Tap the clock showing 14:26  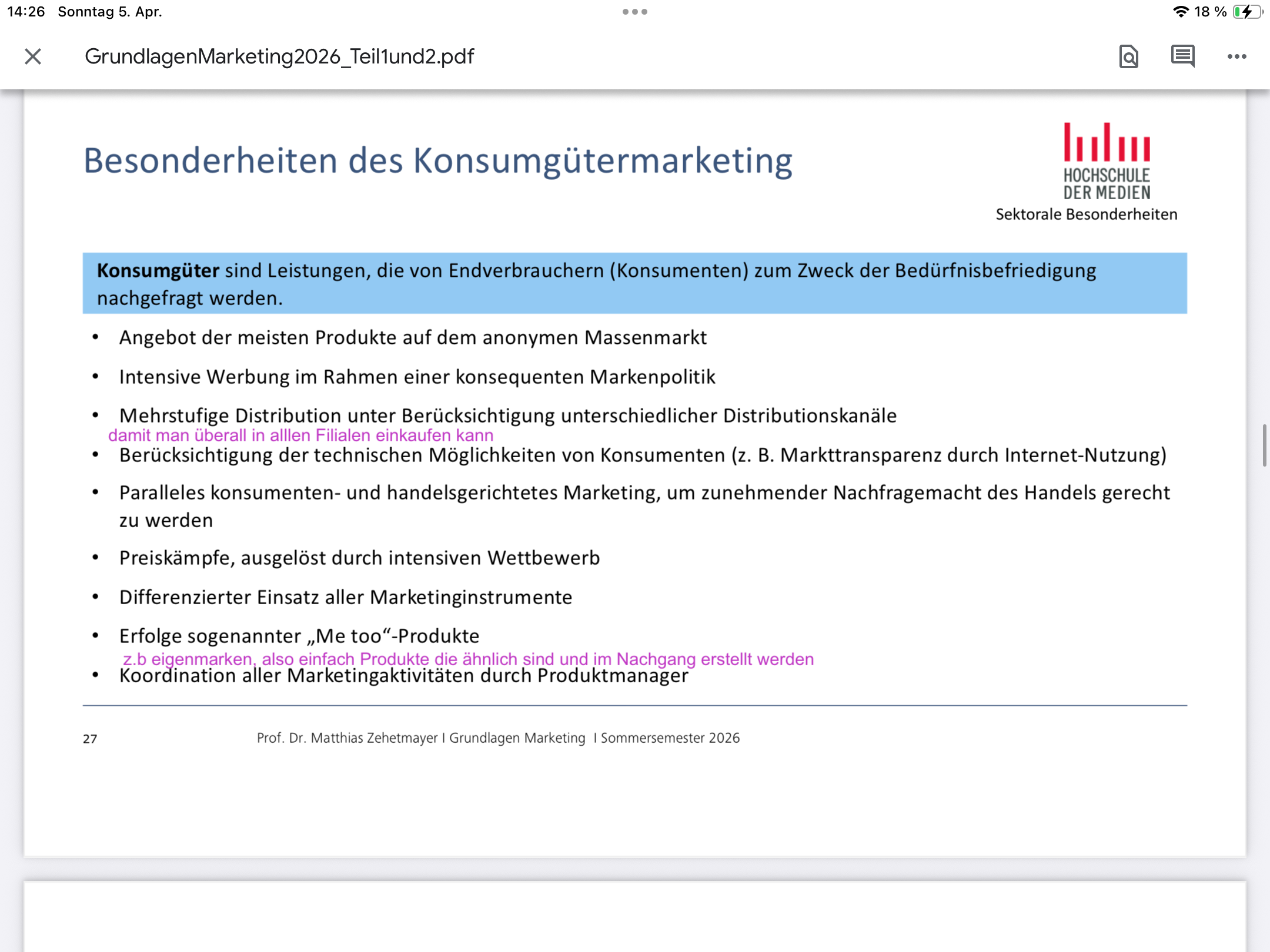(26, 12)
